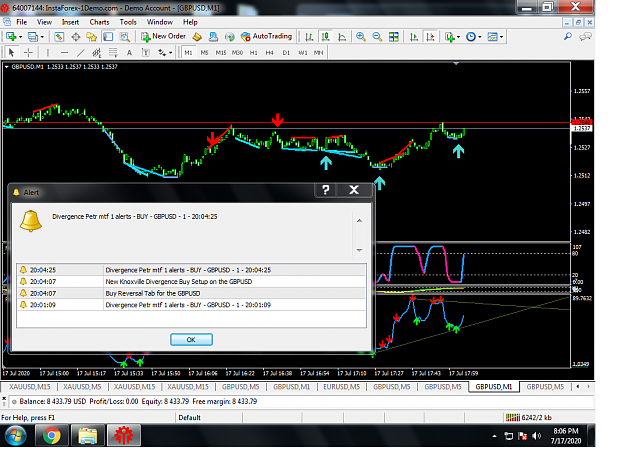Zoom out of the chart
The image size is (625, 469).
pos(377,37)
